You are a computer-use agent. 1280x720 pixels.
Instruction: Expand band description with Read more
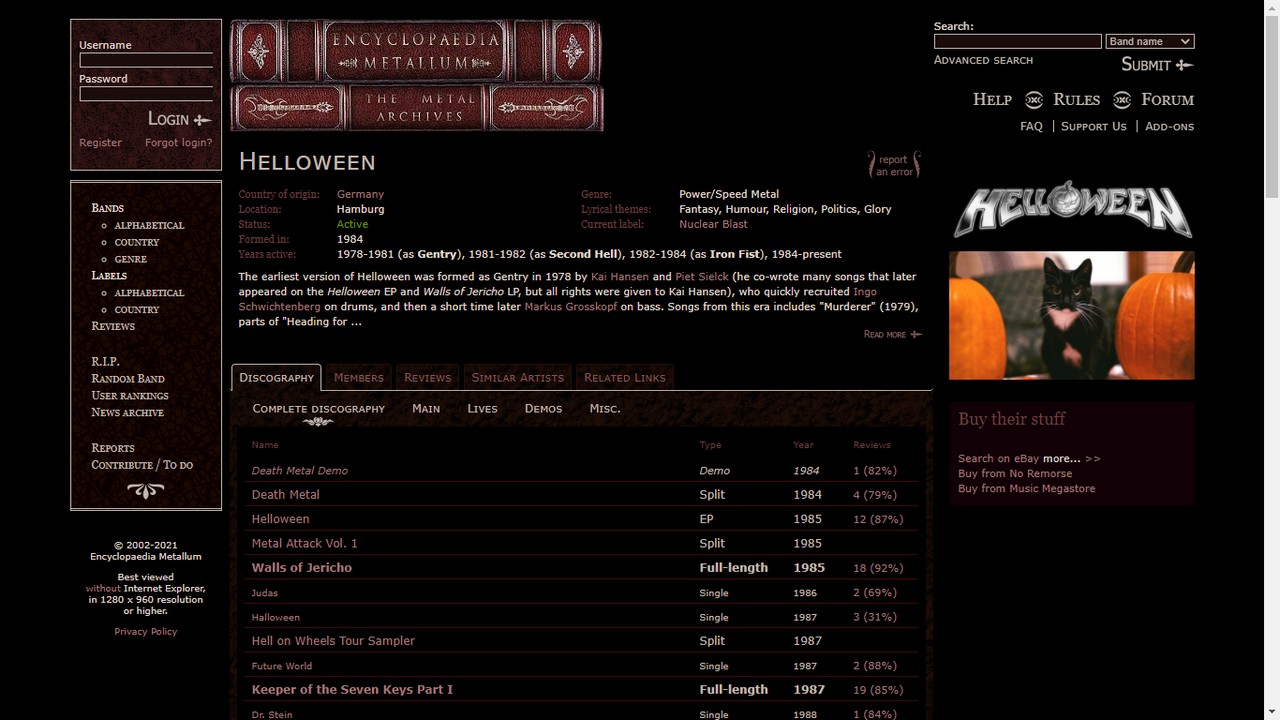tap(892, 334)
